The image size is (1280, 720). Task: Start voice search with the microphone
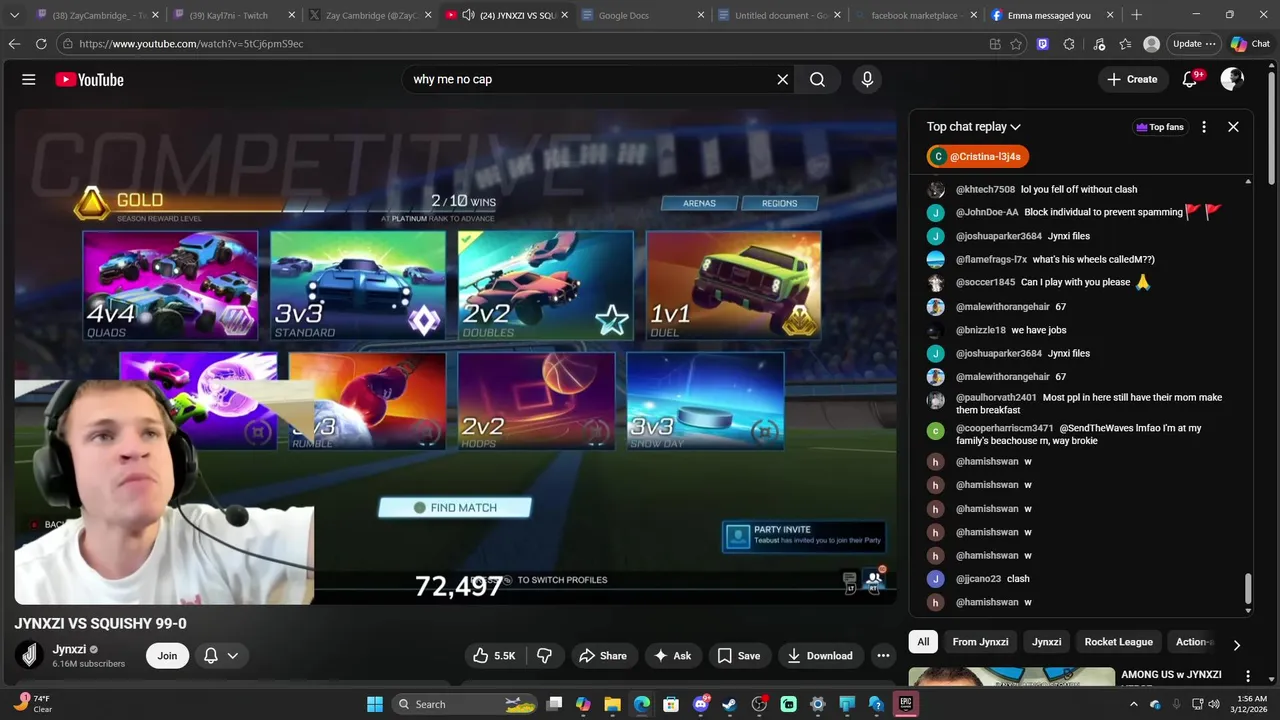click(867, 79)
